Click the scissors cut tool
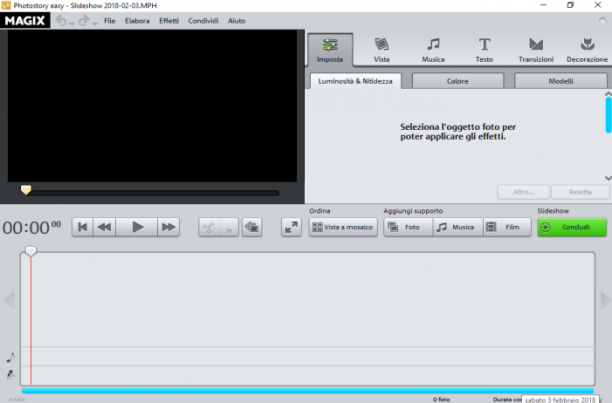This screenshot has width=612, height=403. tap(209, 227)
